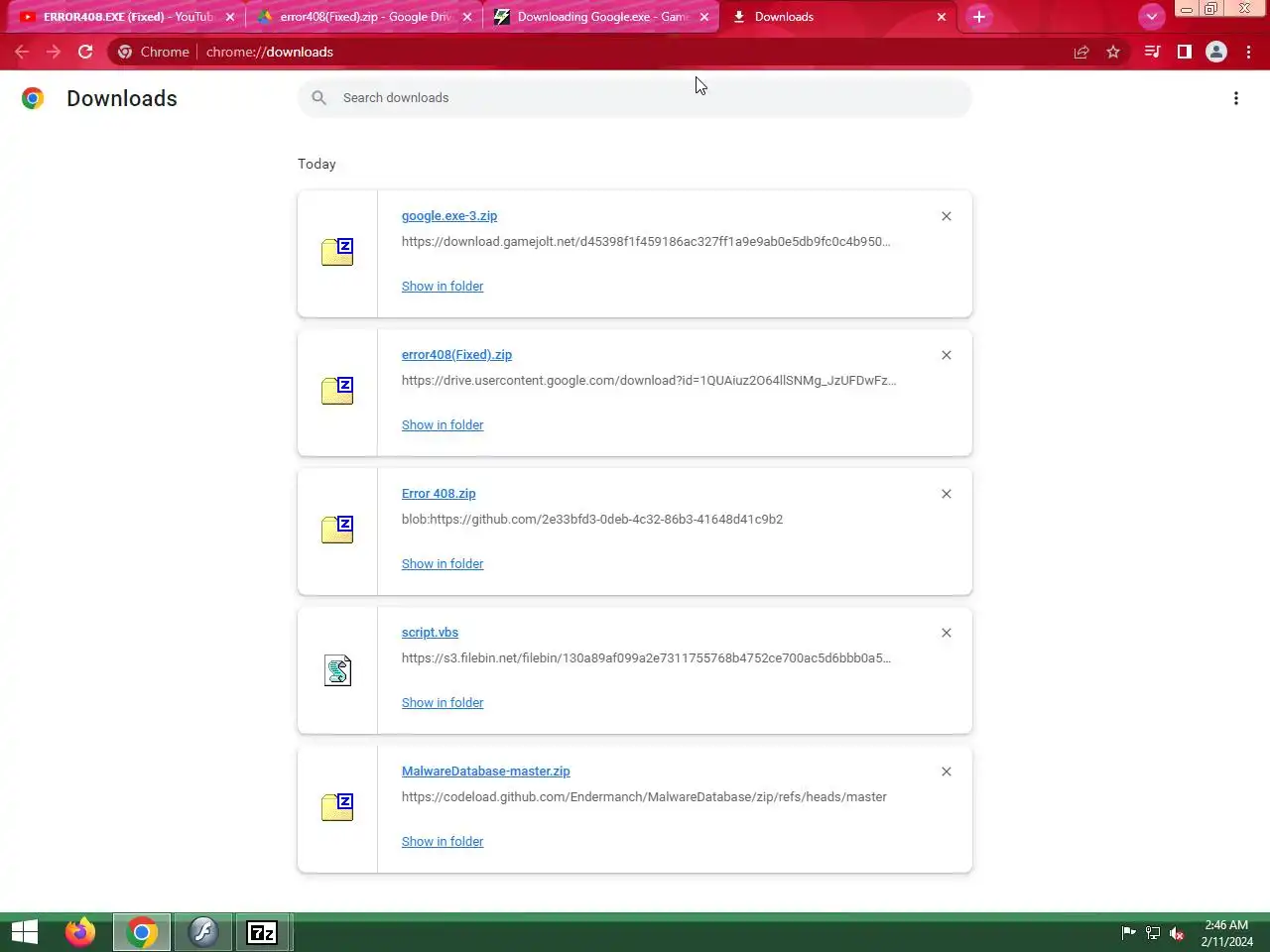
Task: Close the Game Jolt tab
Action: (x=704, y=17)
